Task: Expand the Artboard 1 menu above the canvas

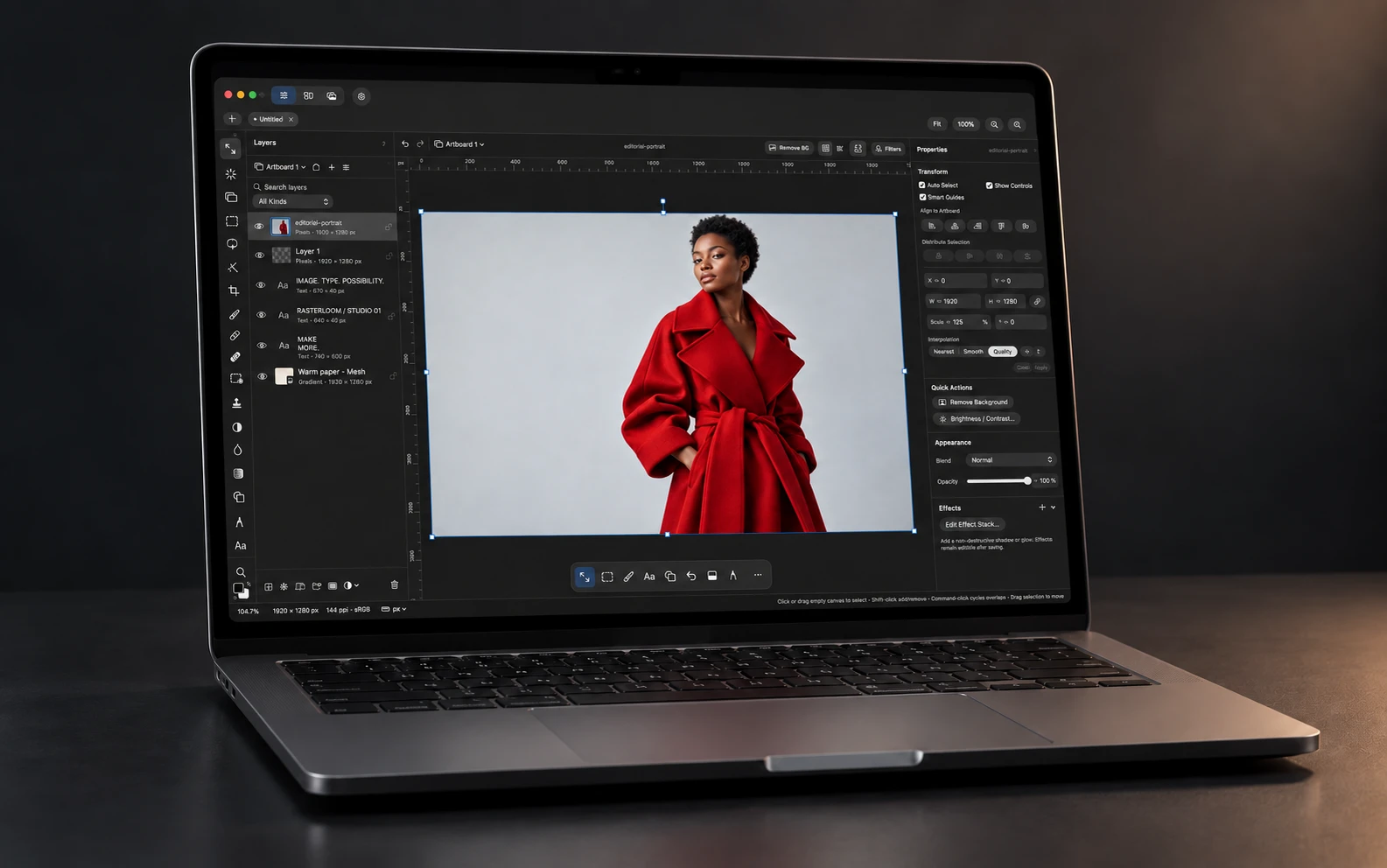Action: 459,144
